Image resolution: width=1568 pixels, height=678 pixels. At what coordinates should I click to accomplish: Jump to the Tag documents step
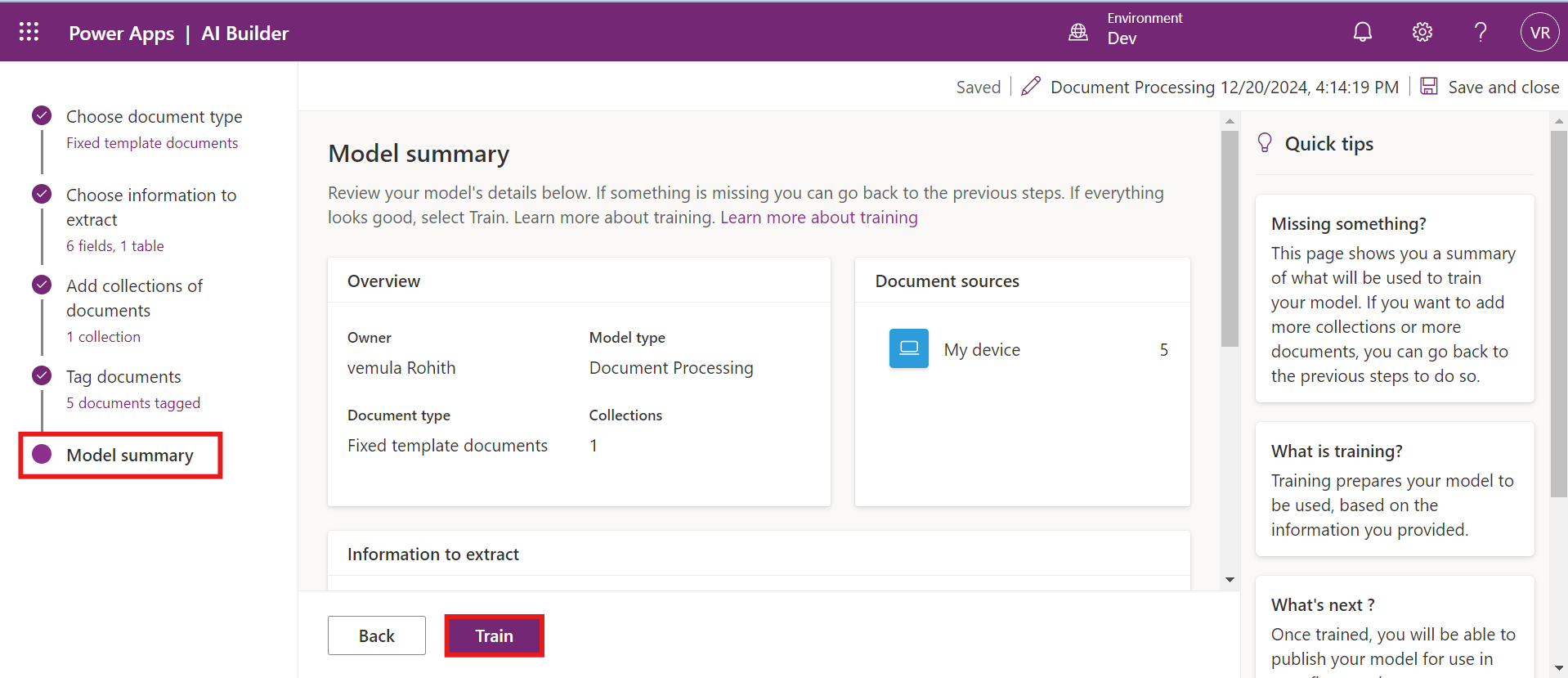pyautogui.click(x=123, y=377)
